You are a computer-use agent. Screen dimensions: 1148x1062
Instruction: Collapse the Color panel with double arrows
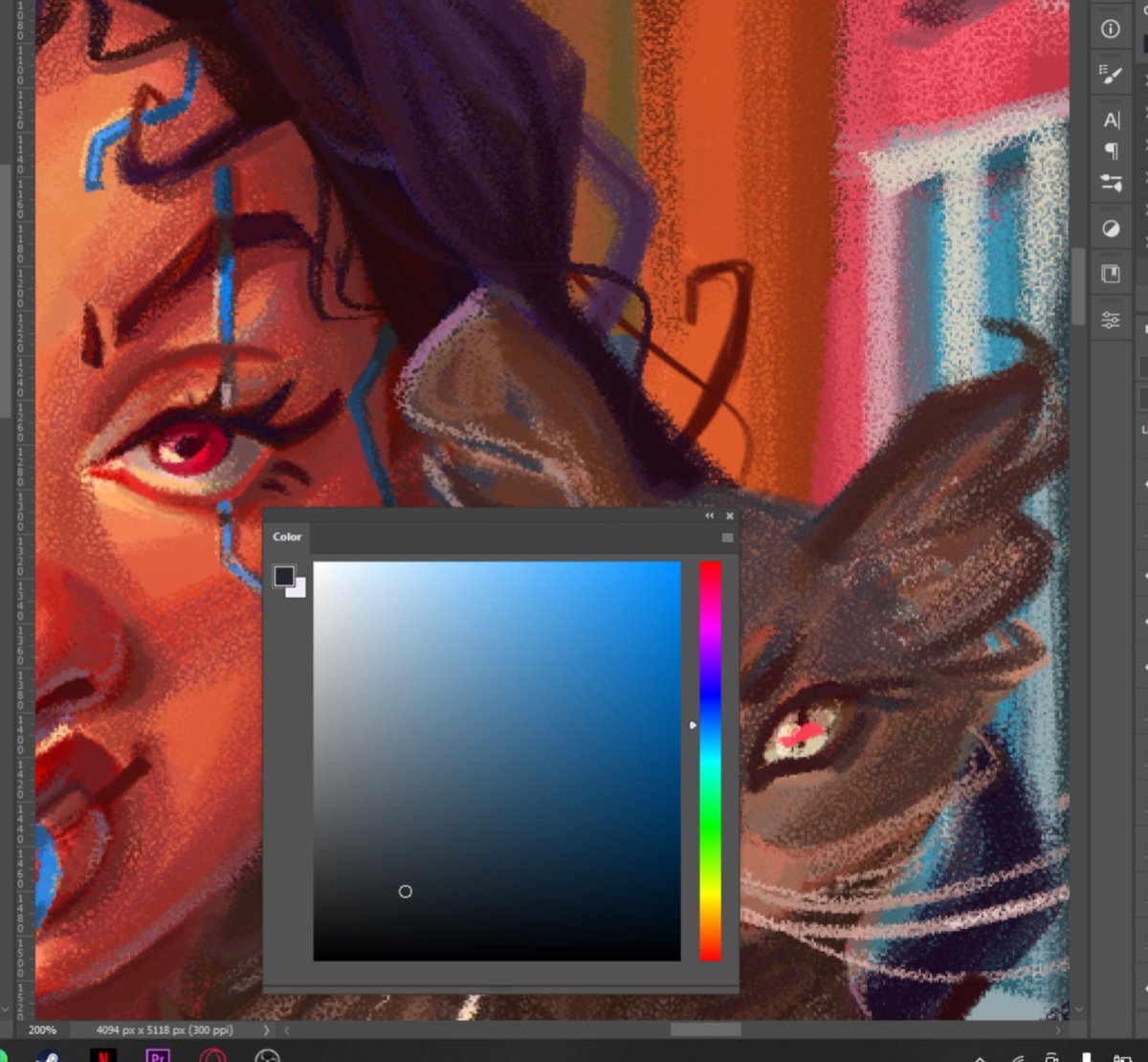[710, 516]
